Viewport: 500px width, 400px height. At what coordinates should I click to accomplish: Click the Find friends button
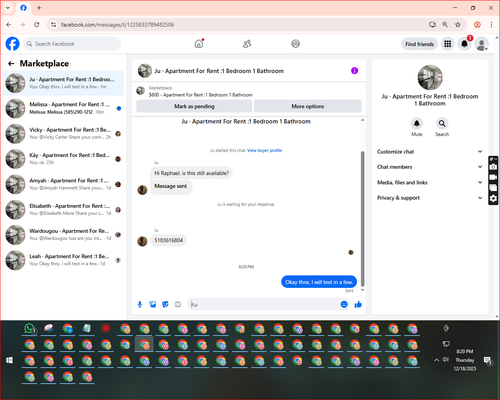(419, 44)
